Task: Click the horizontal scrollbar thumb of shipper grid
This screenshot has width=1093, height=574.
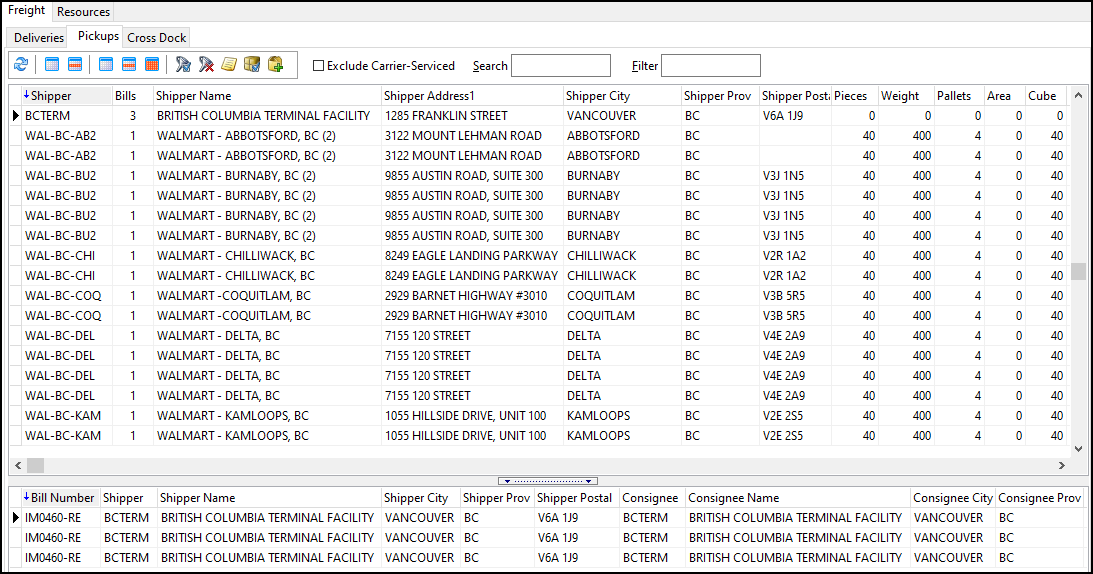Action: (x=35, y=465)
